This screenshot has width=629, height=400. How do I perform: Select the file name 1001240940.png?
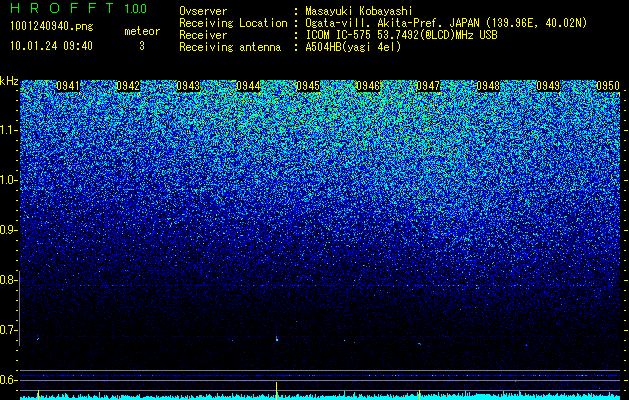click(x=52, y=26)
